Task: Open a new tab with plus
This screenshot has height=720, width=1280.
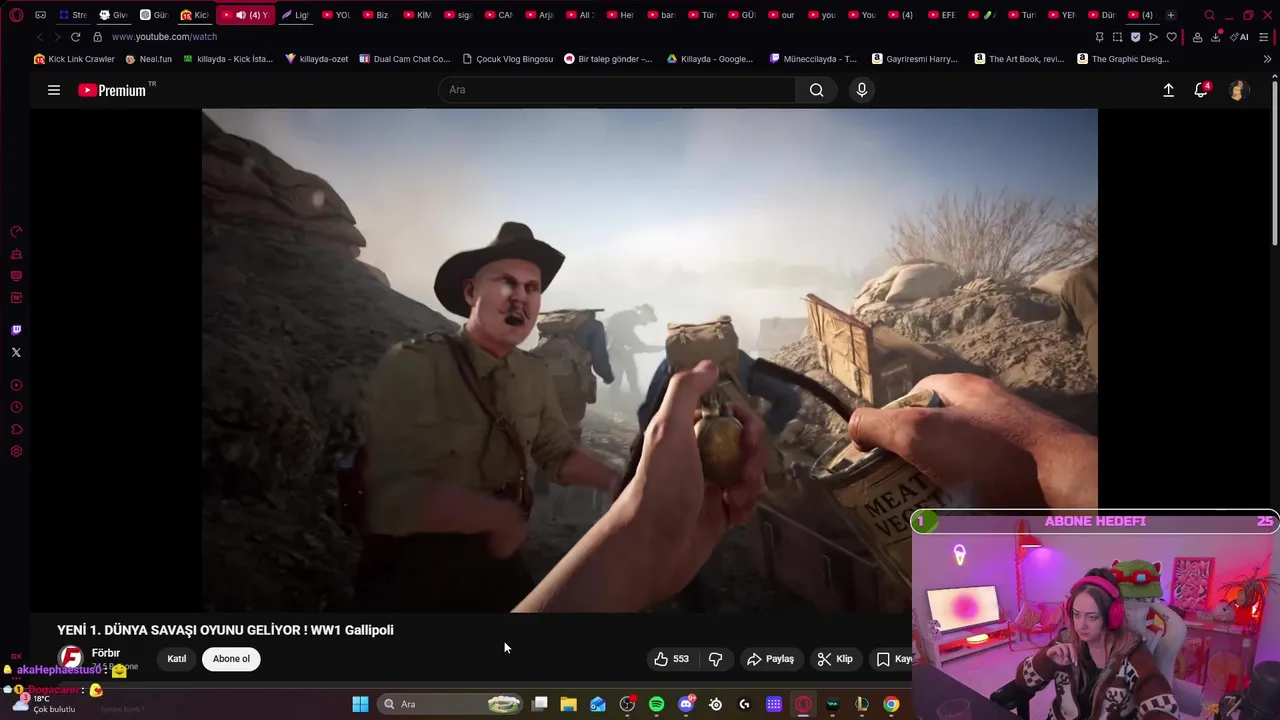Action: pos(1171,15)
